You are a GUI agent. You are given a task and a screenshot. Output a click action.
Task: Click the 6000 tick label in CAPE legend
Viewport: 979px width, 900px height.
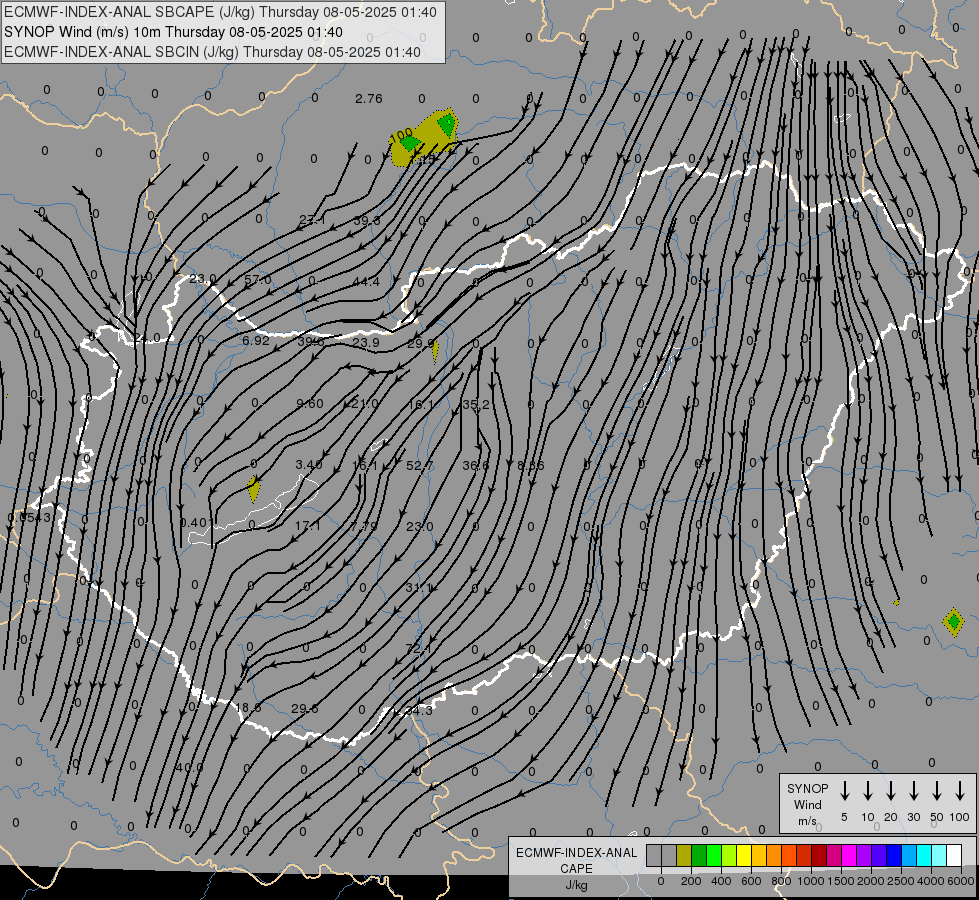961,881
